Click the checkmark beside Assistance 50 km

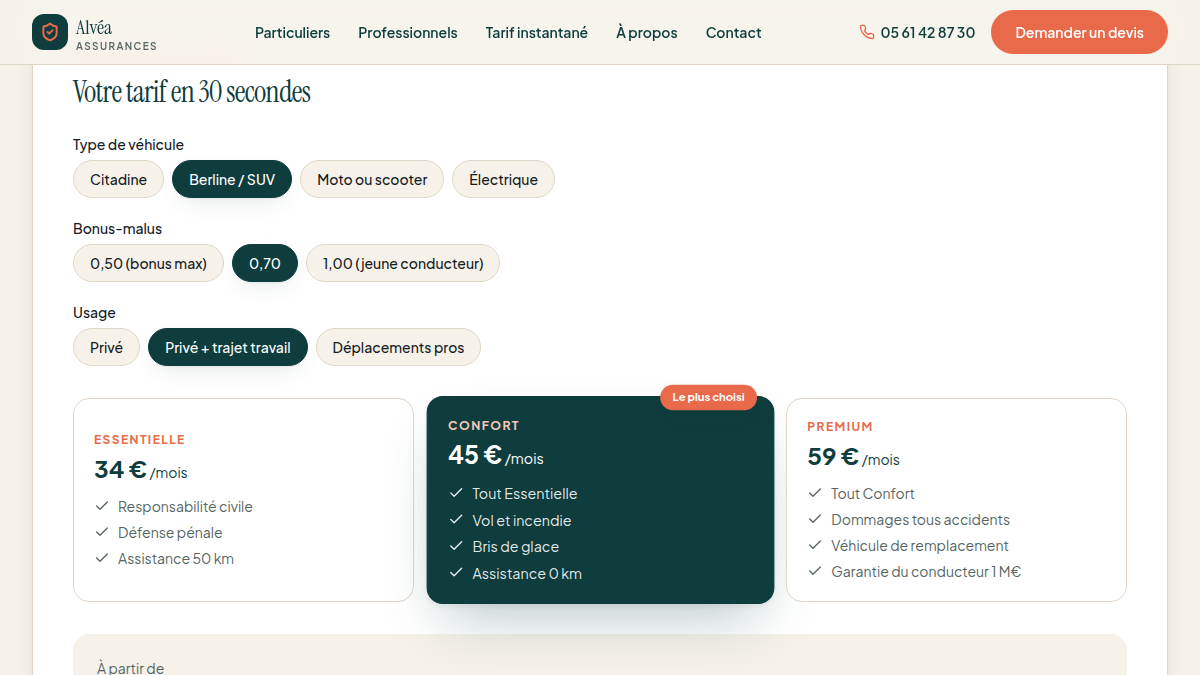[x=101, y=558]
